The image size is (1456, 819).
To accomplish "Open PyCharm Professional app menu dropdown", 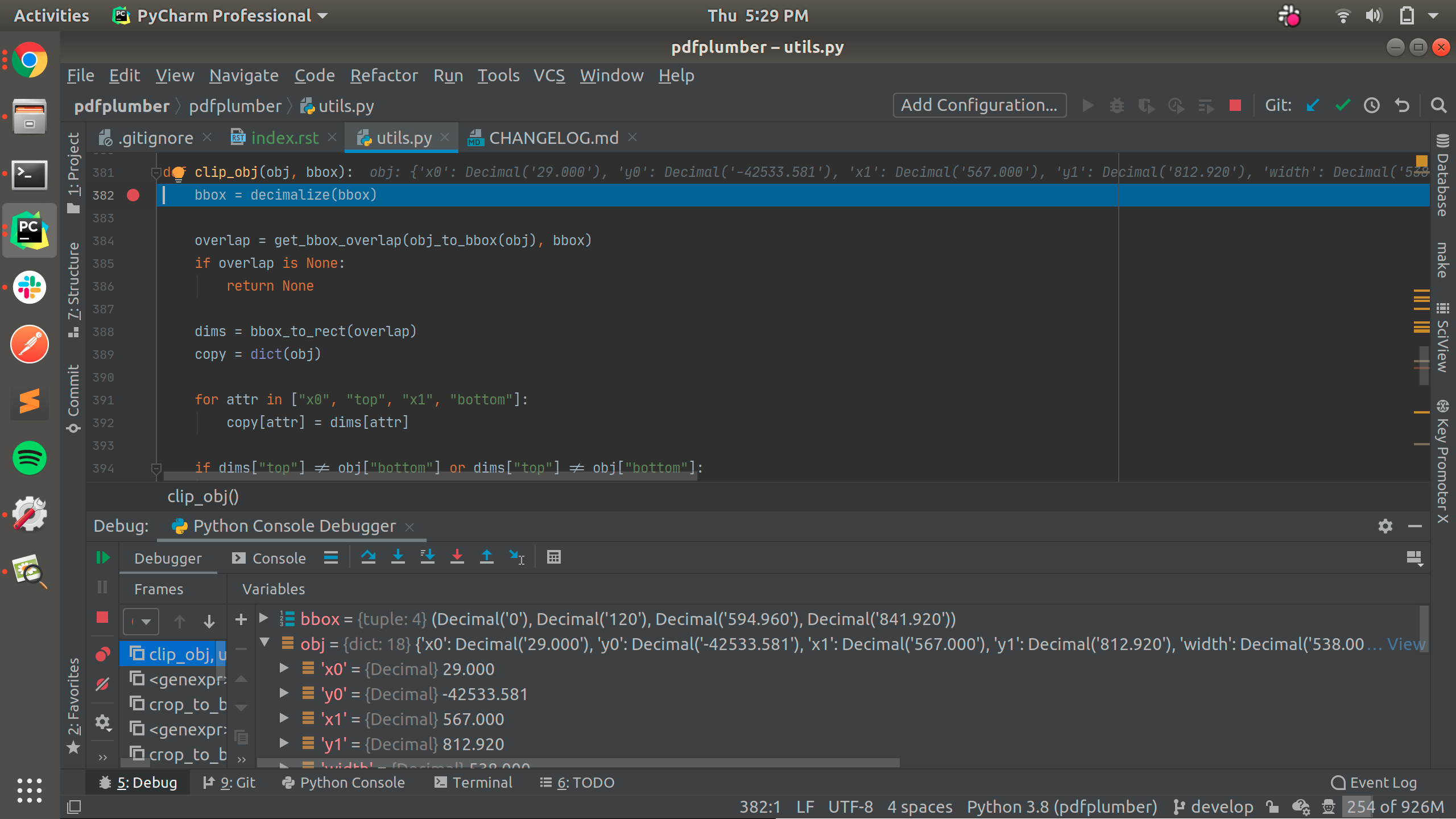I will click(220, 15).
